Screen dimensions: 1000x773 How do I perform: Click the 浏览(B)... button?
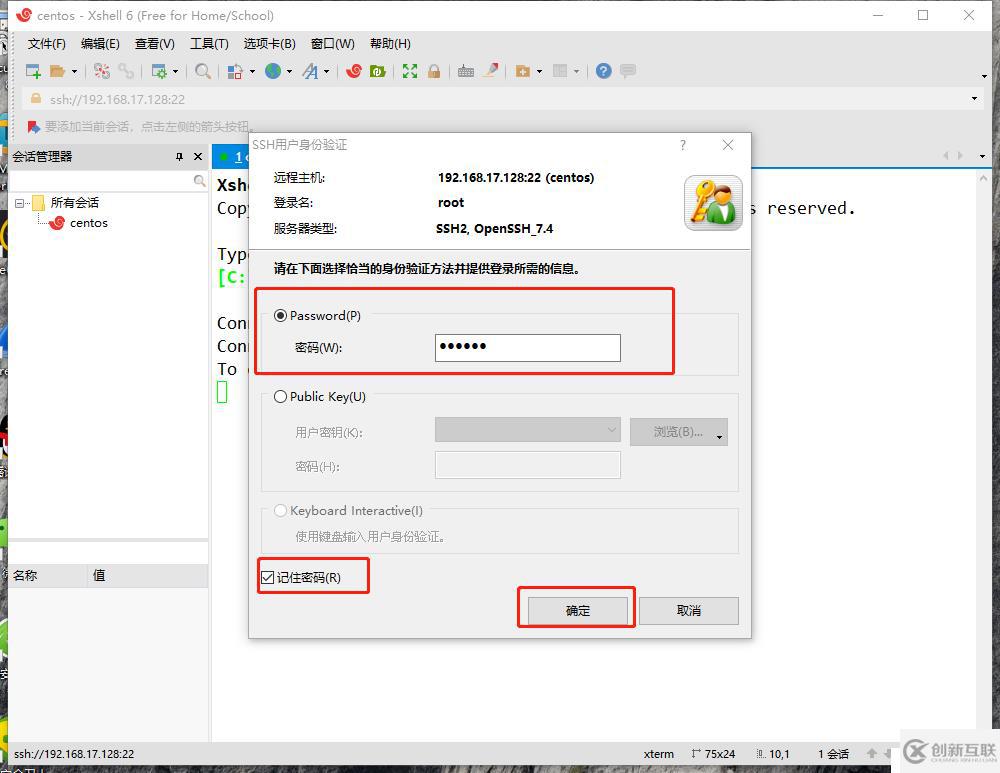point(679,432)
